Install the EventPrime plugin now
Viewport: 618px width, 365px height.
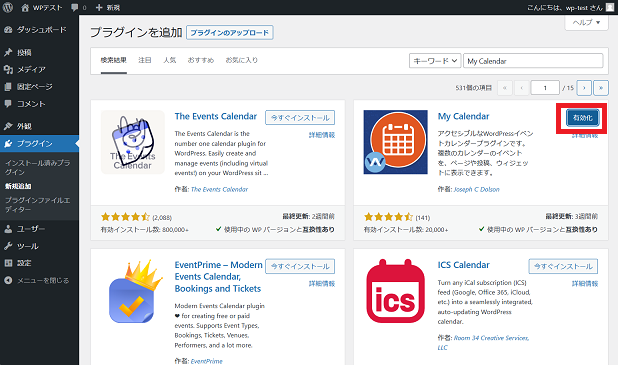(300, 266)
